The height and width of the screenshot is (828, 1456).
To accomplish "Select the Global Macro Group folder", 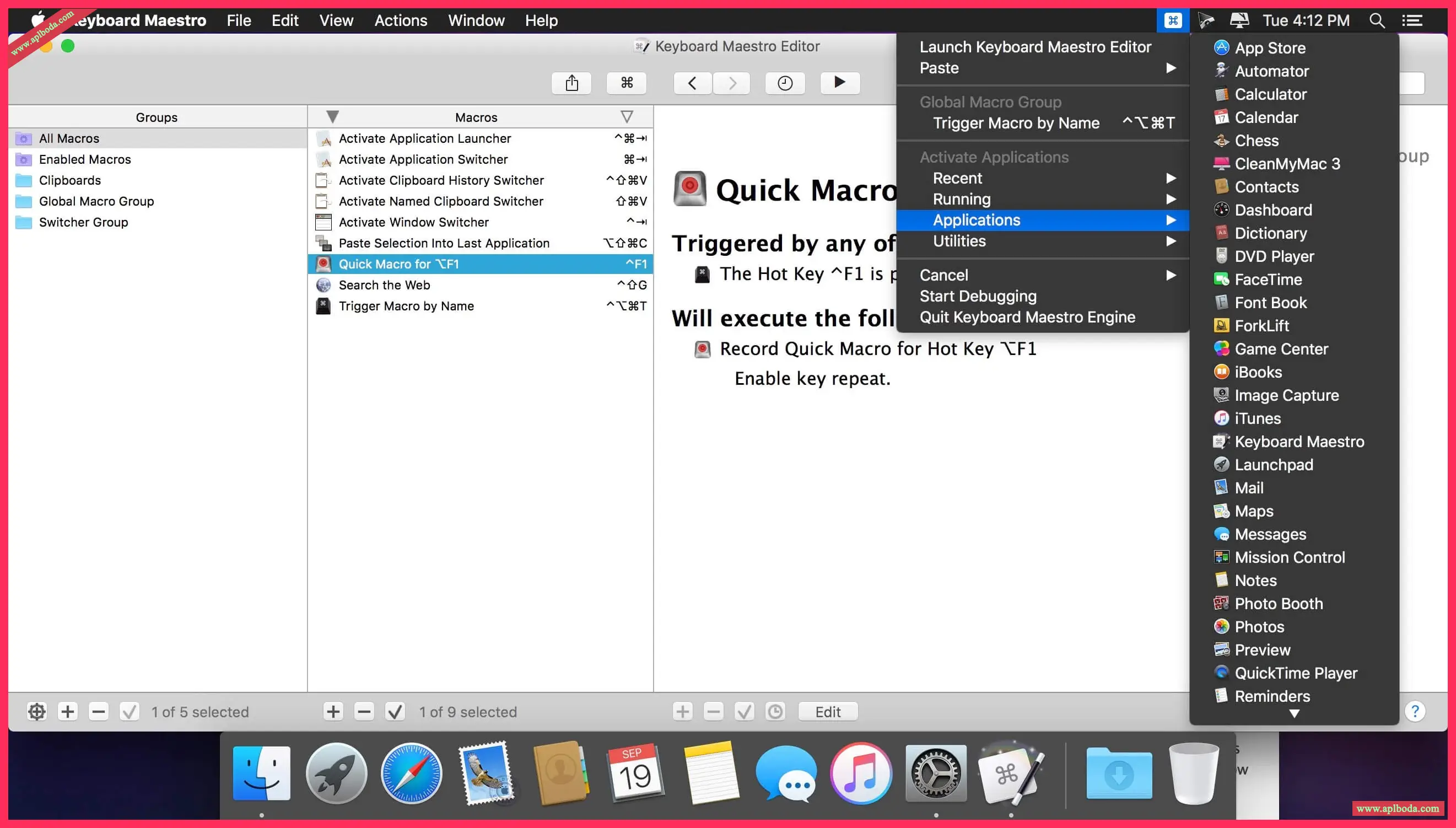I will 96,201.
